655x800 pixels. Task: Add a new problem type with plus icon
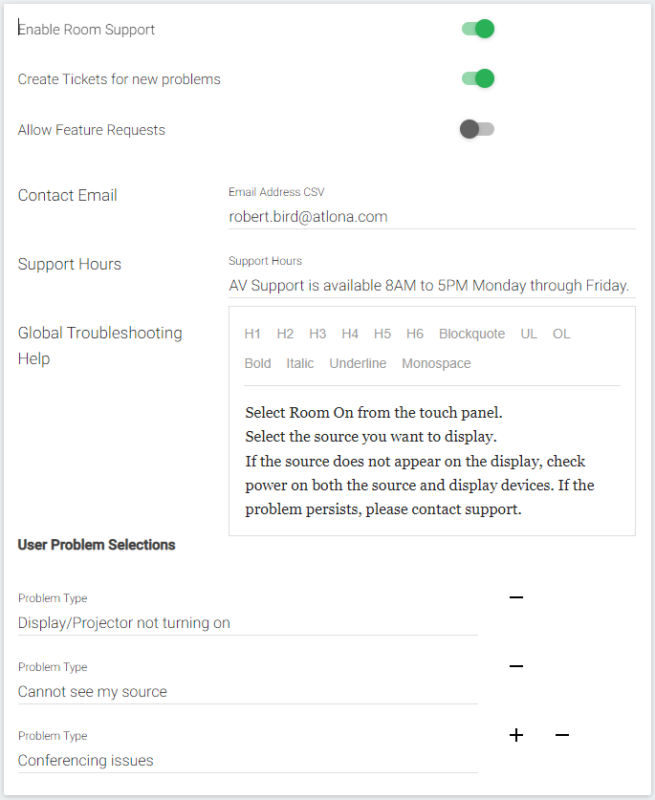[516, 735]
